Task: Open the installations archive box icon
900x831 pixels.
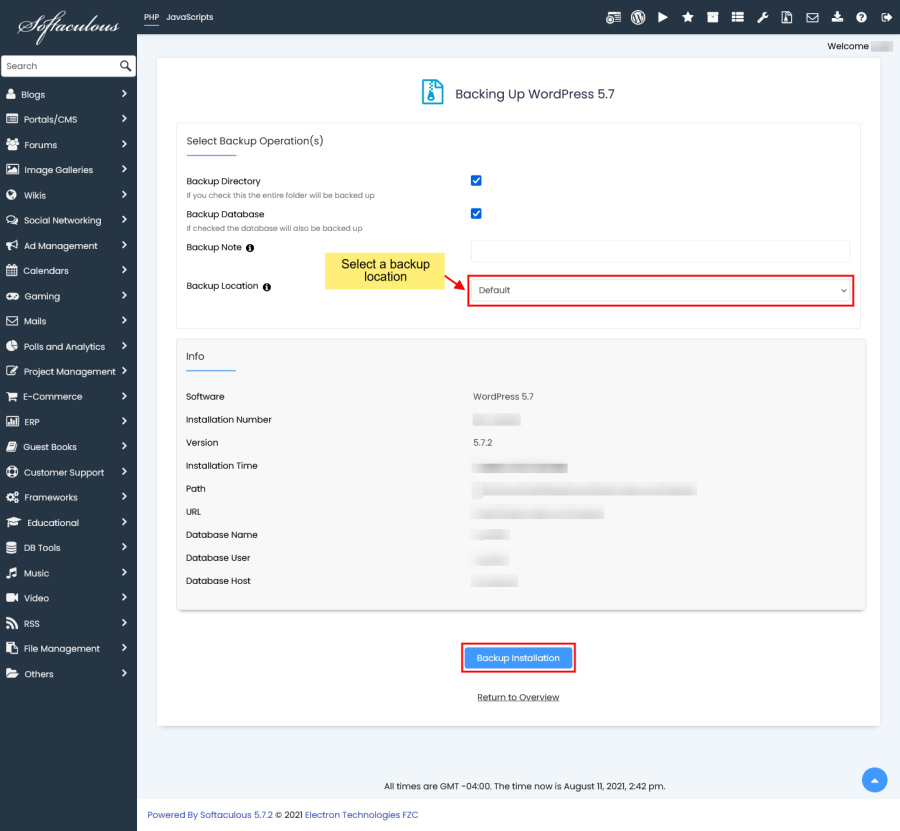Action: coord(712,17)
